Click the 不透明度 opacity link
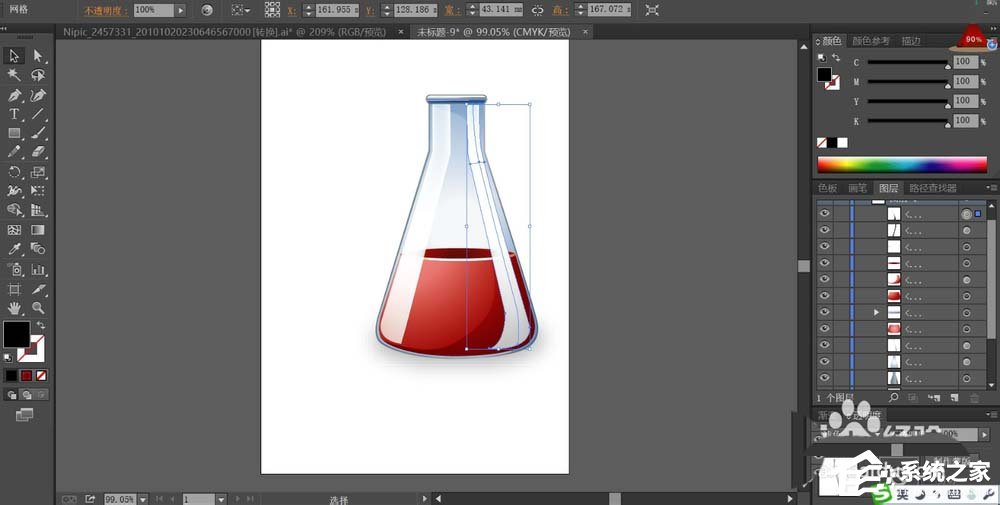1000x505 pixels. 106,11
